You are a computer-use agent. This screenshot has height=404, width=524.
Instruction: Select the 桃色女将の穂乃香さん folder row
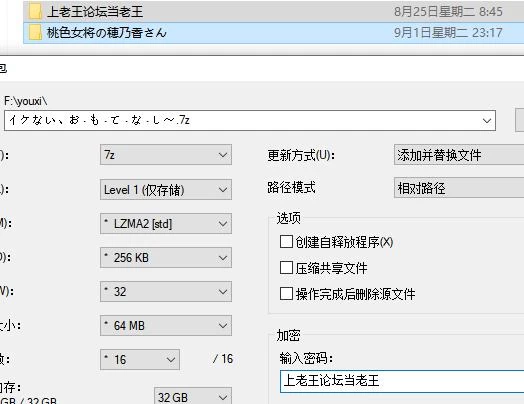click(273, 33)
